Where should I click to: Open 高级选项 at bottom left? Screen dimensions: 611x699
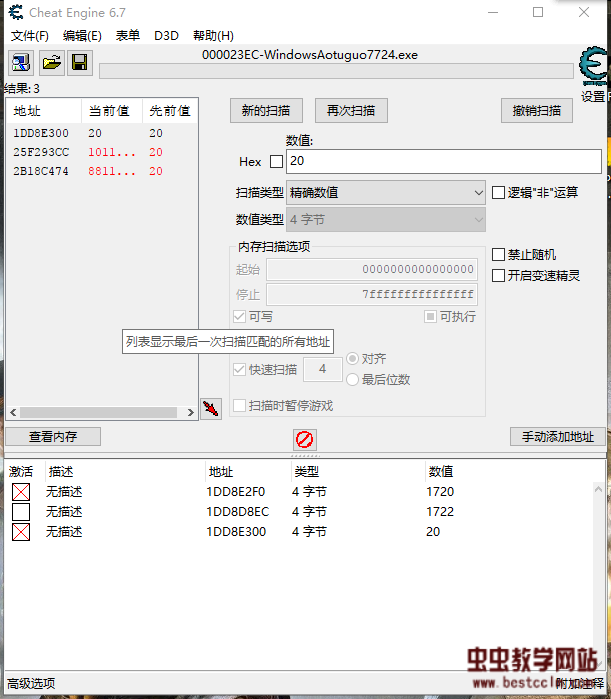click(31, 683)
